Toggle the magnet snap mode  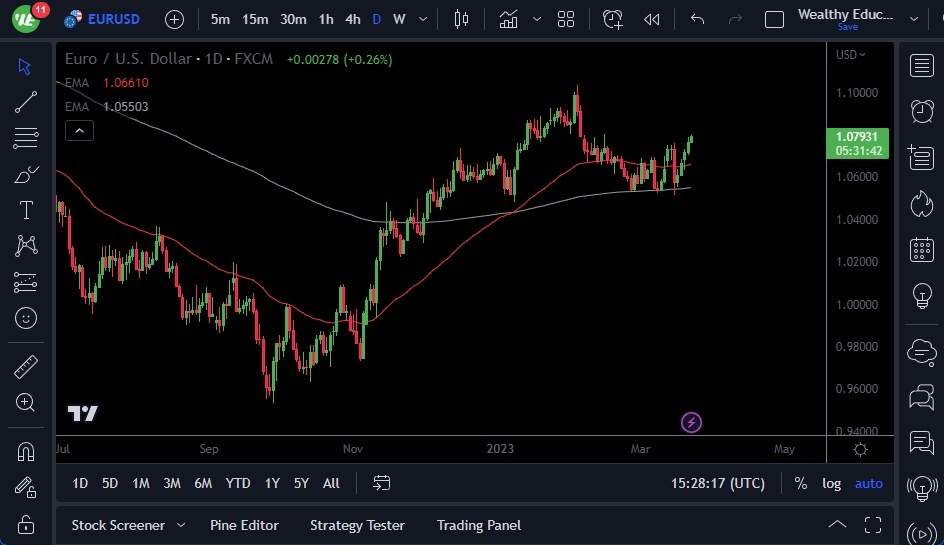pyautogui.click(x=26, y=451)
